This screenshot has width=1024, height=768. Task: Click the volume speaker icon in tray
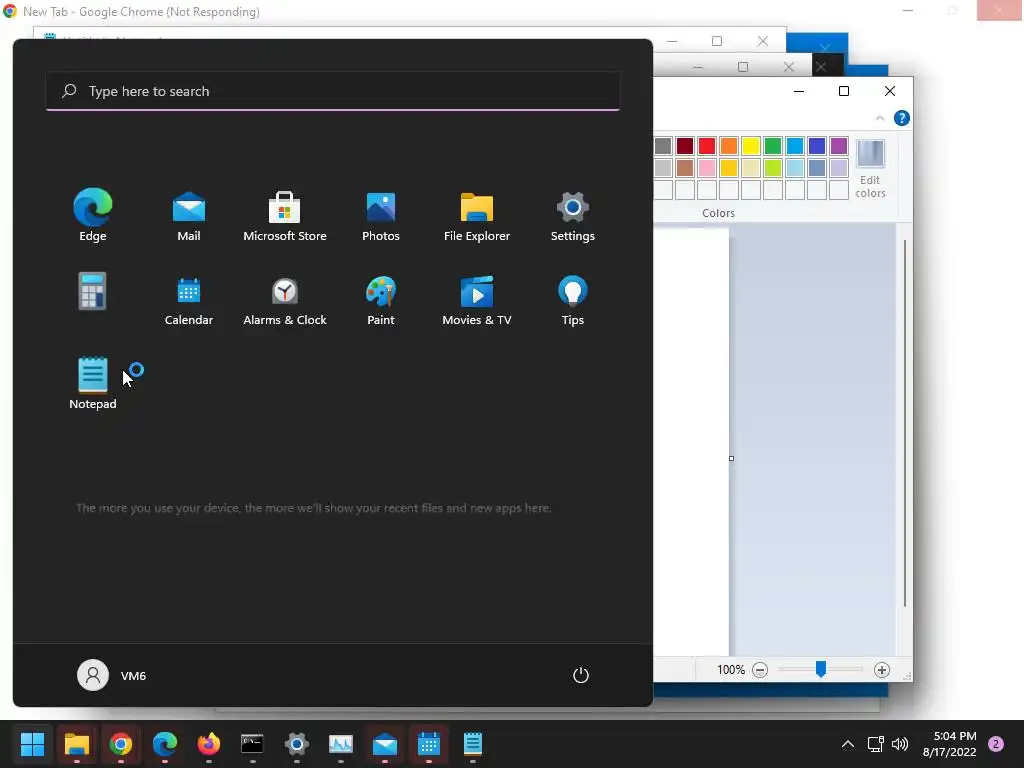(x=900, y=744)
